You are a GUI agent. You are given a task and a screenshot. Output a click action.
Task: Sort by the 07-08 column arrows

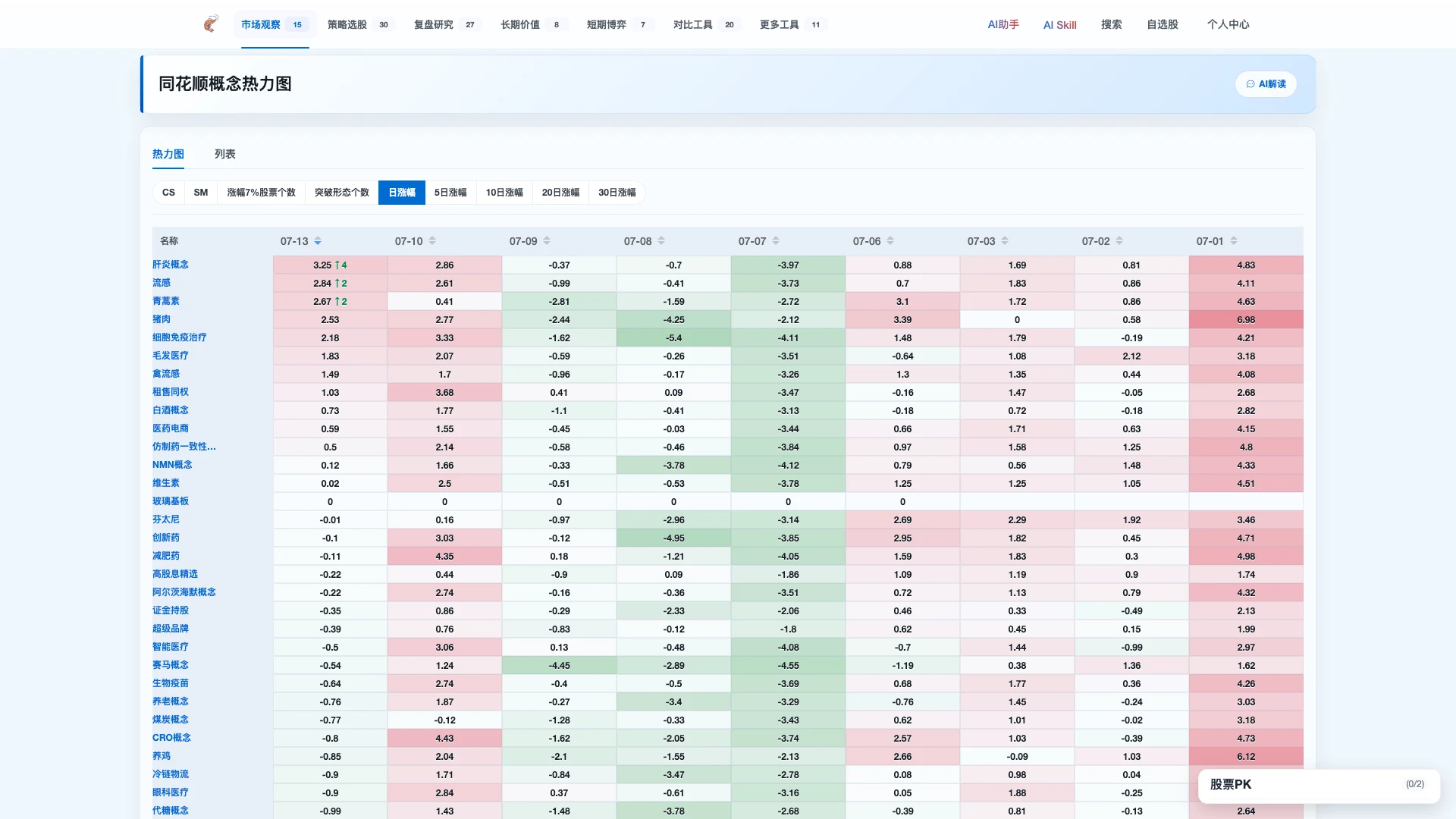click(661, 241)
